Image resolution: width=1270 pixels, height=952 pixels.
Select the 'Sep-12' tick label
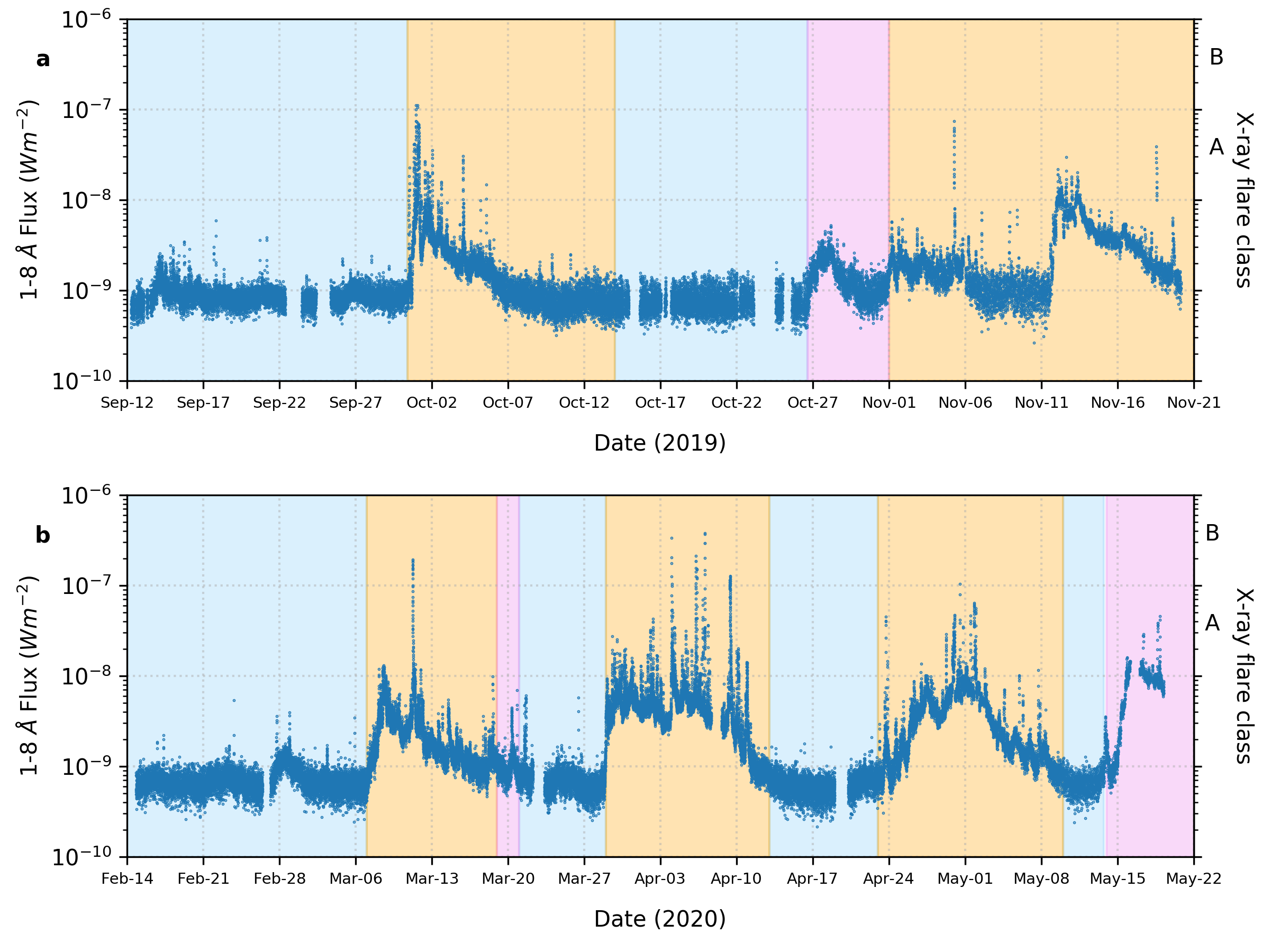pos(128,403)
